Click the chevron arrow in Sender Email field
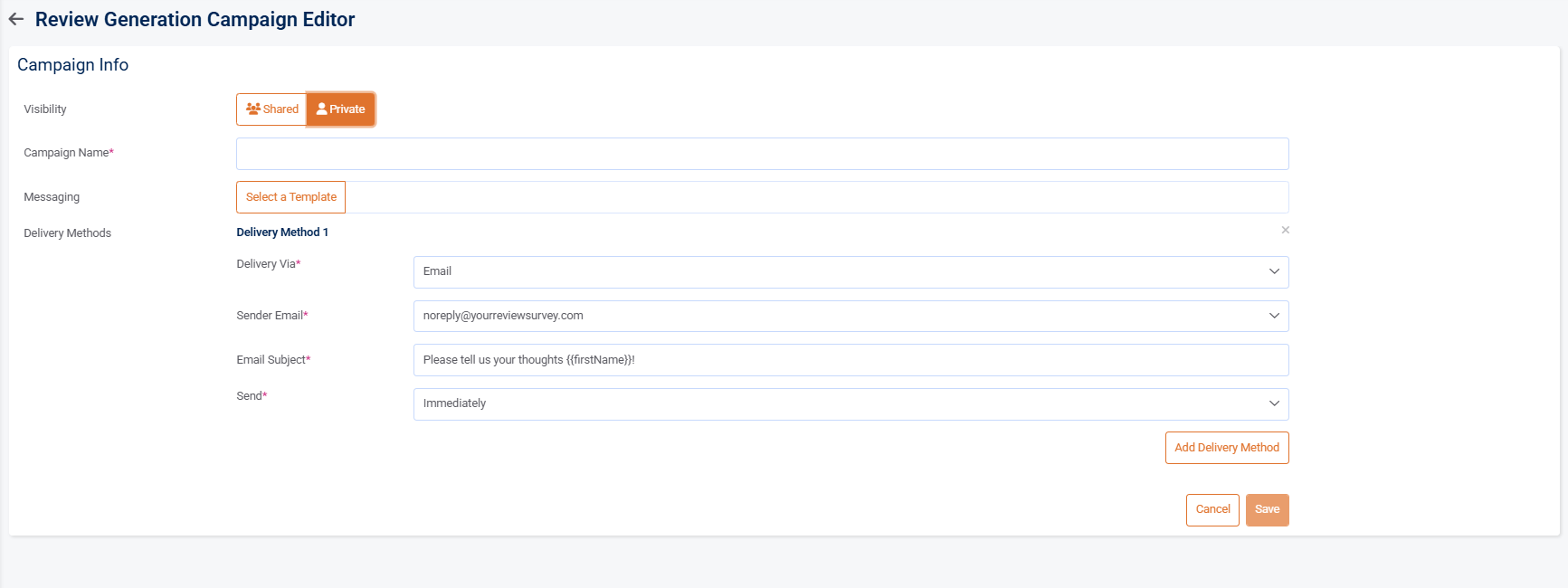Viewport: 1568px width, 588px height. [1274, 316]
